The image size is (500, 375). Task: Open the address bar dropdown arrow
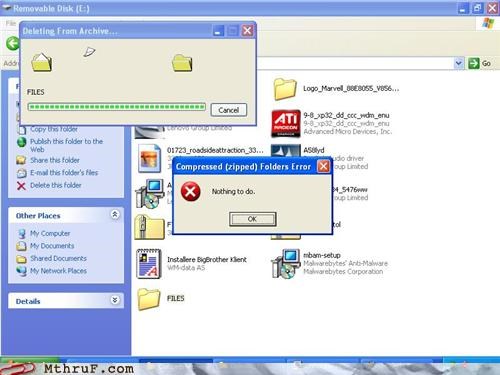pos(459,63)
